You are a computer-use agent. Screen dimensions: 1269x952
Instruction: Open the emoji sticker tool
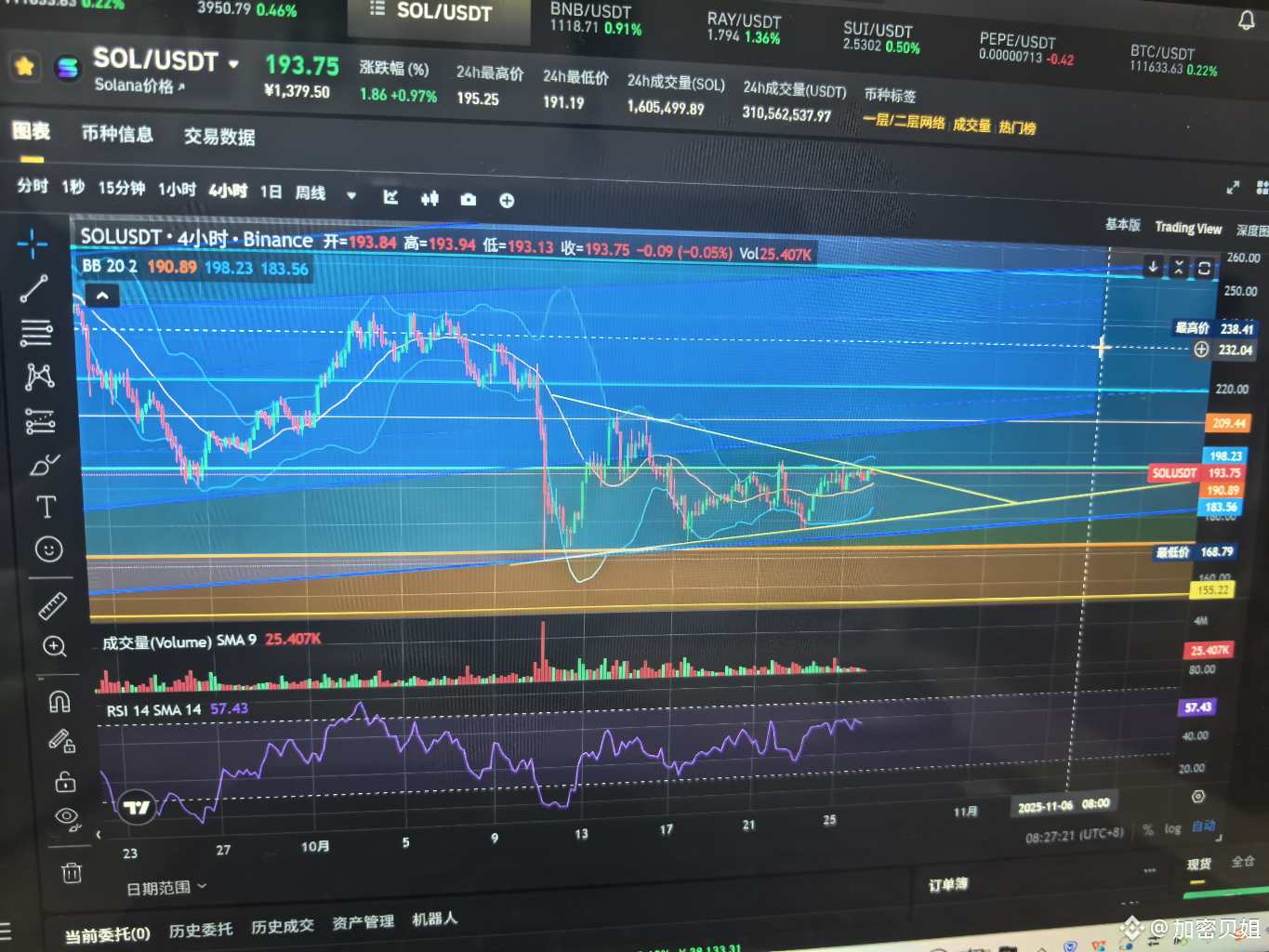click(48, 549)
